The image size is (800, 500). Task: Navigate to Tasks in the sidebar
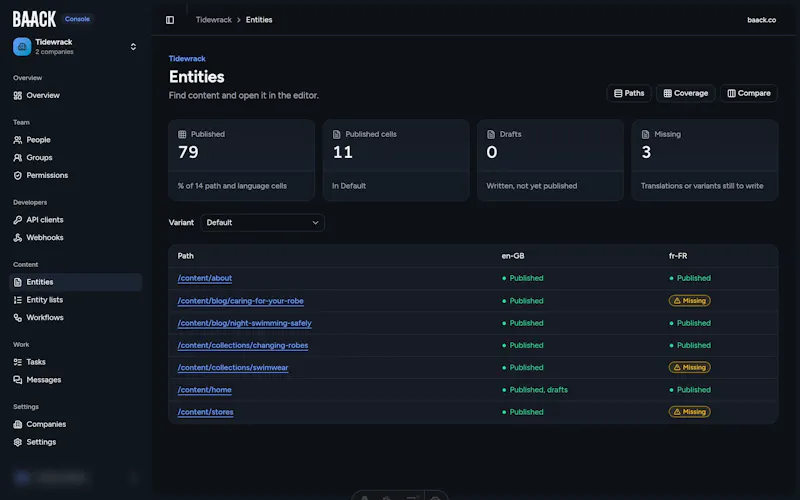76,362
